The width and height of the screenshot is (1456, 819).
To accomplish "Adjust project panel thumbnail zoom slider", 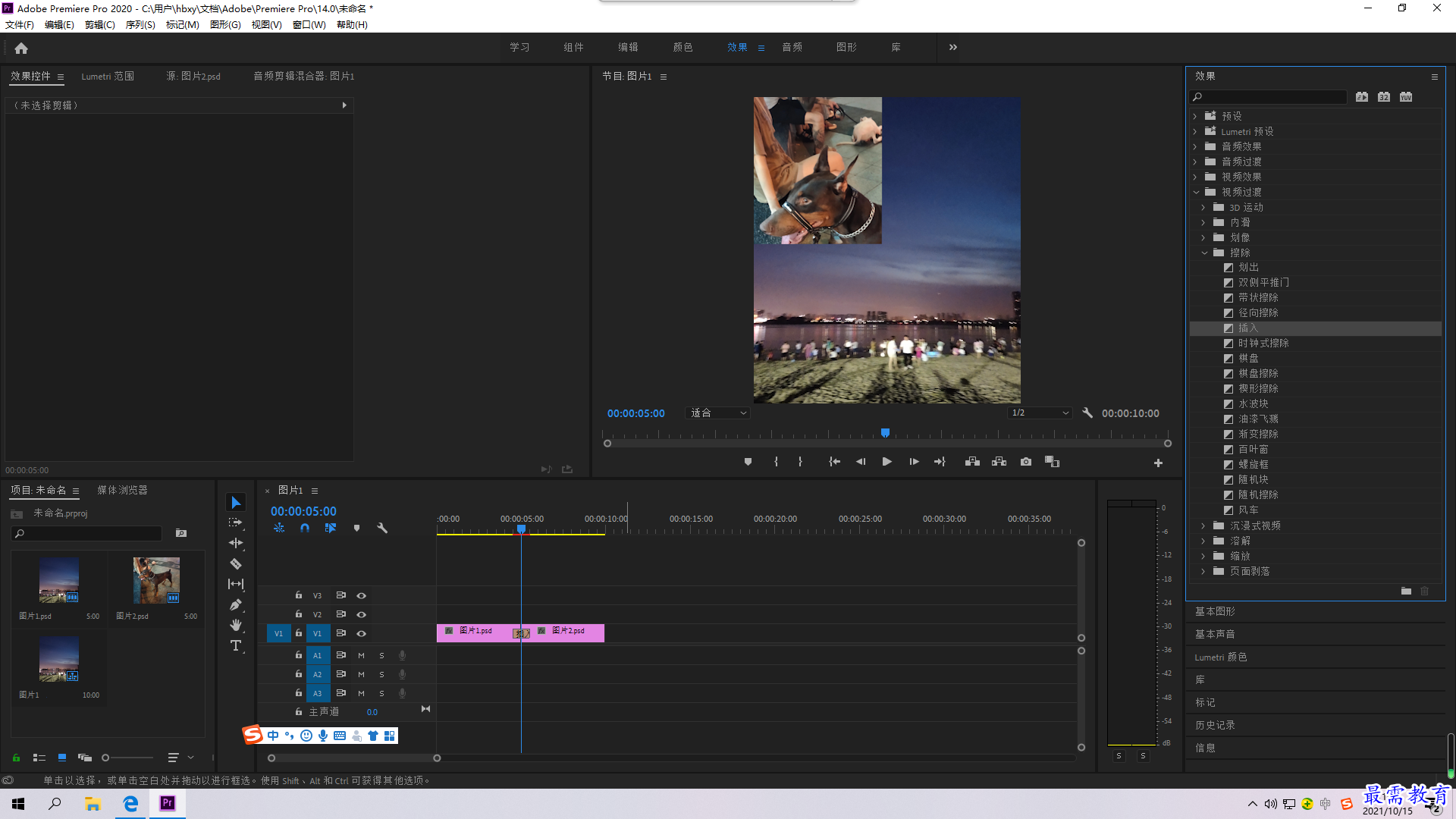I will (x=106, y=758).
